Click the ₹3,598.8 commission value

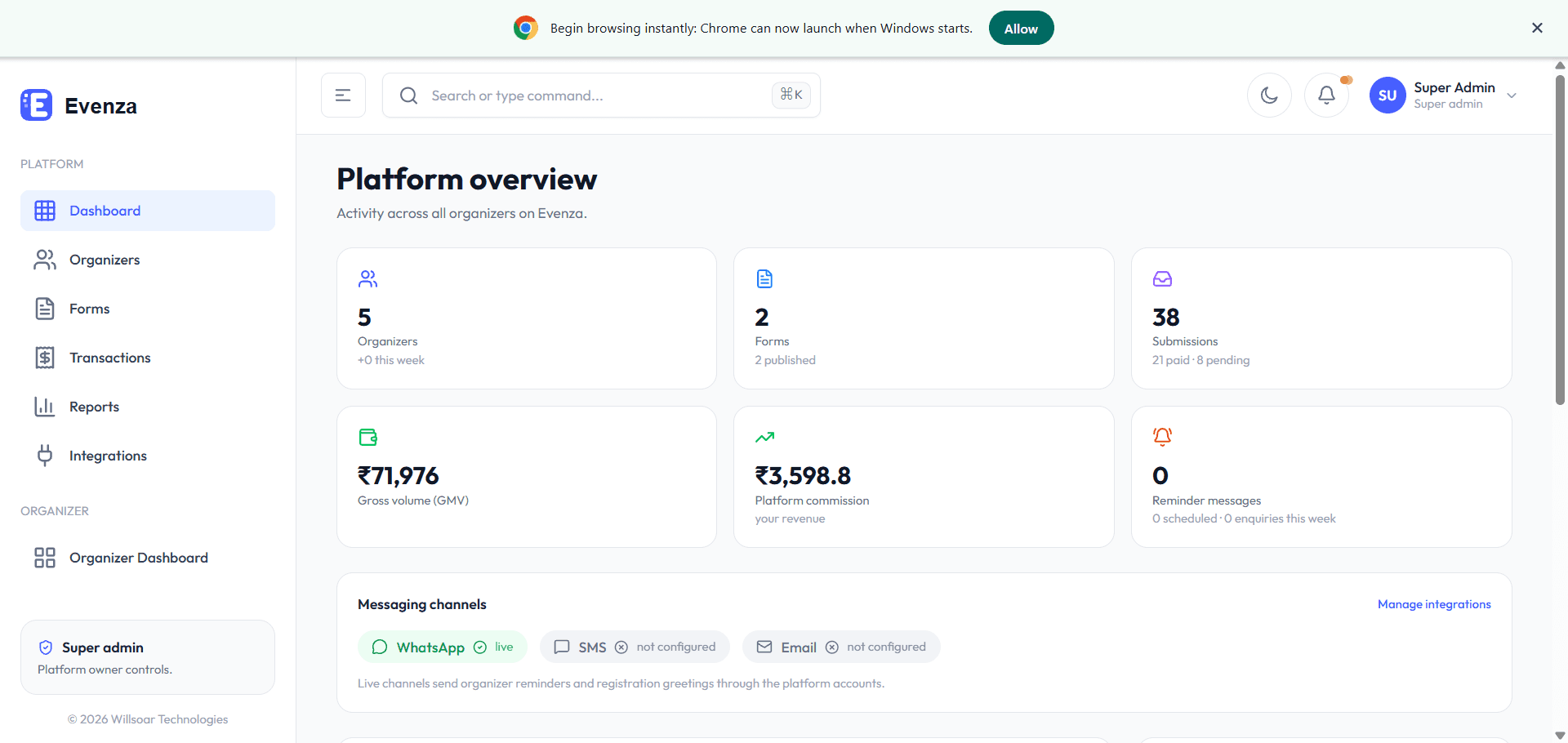click(803, 475)
